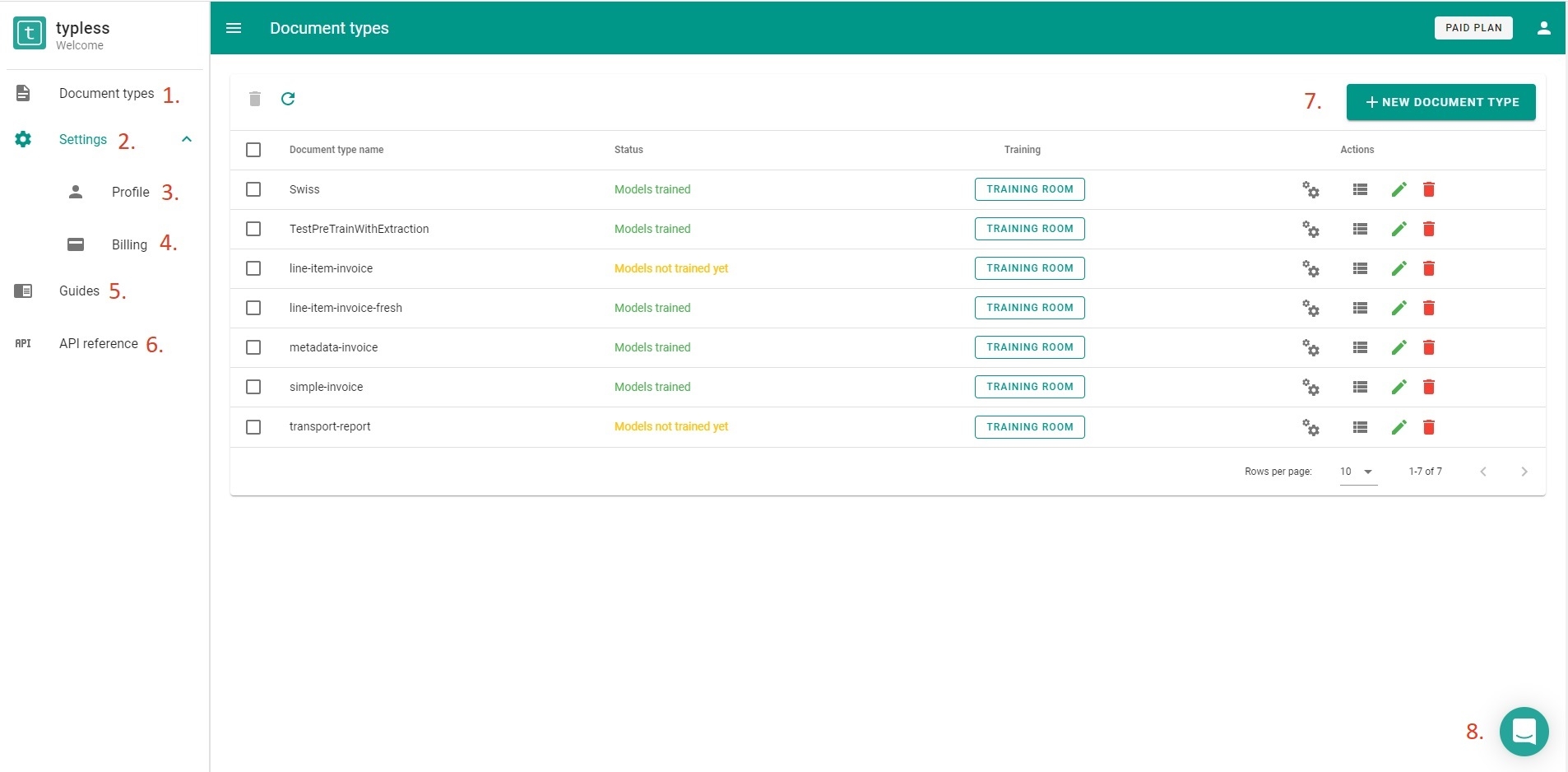The height and width of the screenshot is (772, 1568).
Task: Click green pencil edit icon for simple-invoice
Action: point(1399,387)
